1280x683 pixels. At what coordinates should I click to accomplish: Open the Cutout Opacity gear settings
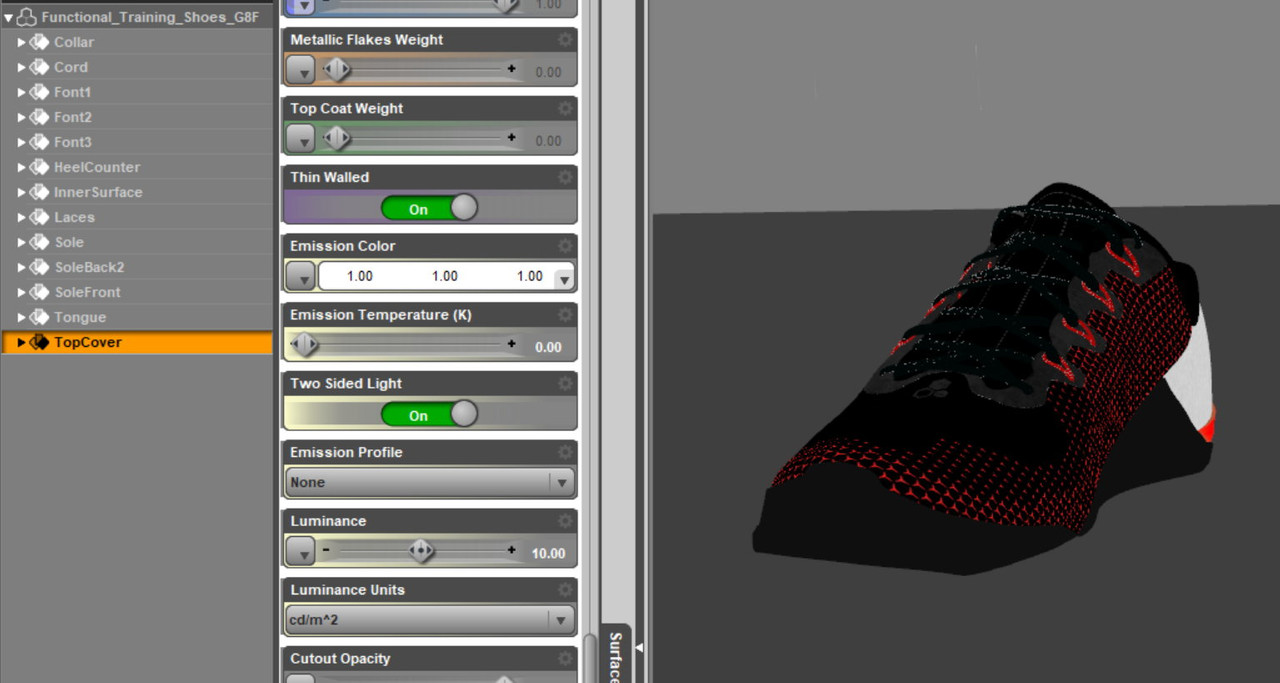tap(565, 659)
